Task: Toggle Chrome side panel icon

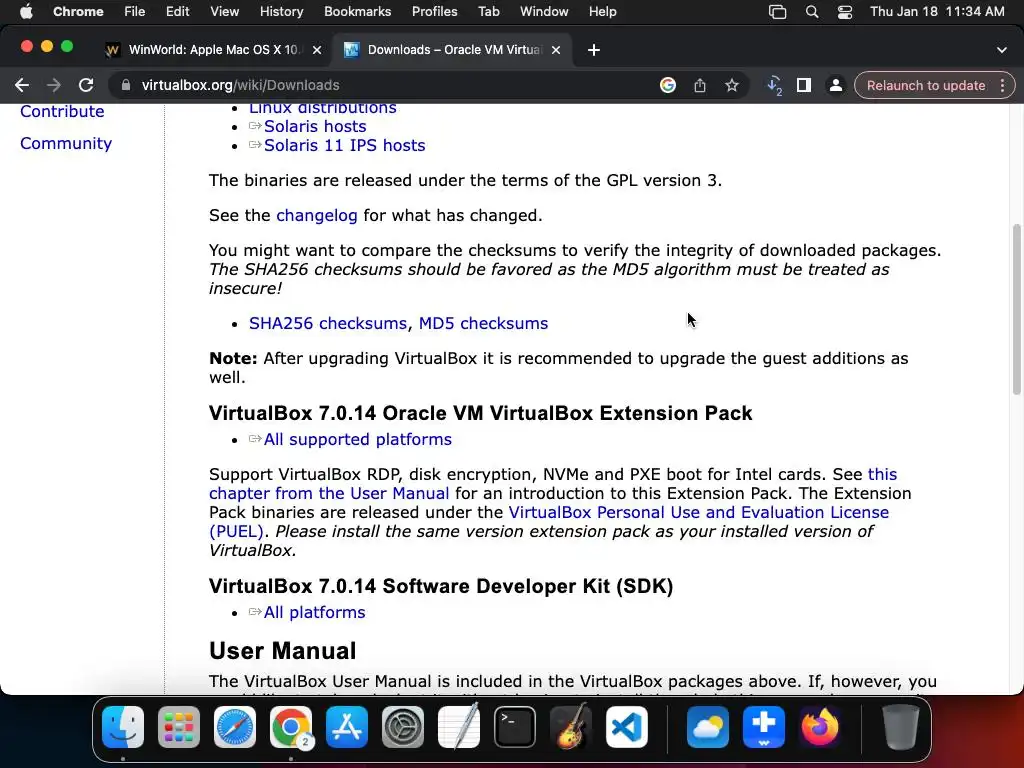Action: click(x=803, y=85)
